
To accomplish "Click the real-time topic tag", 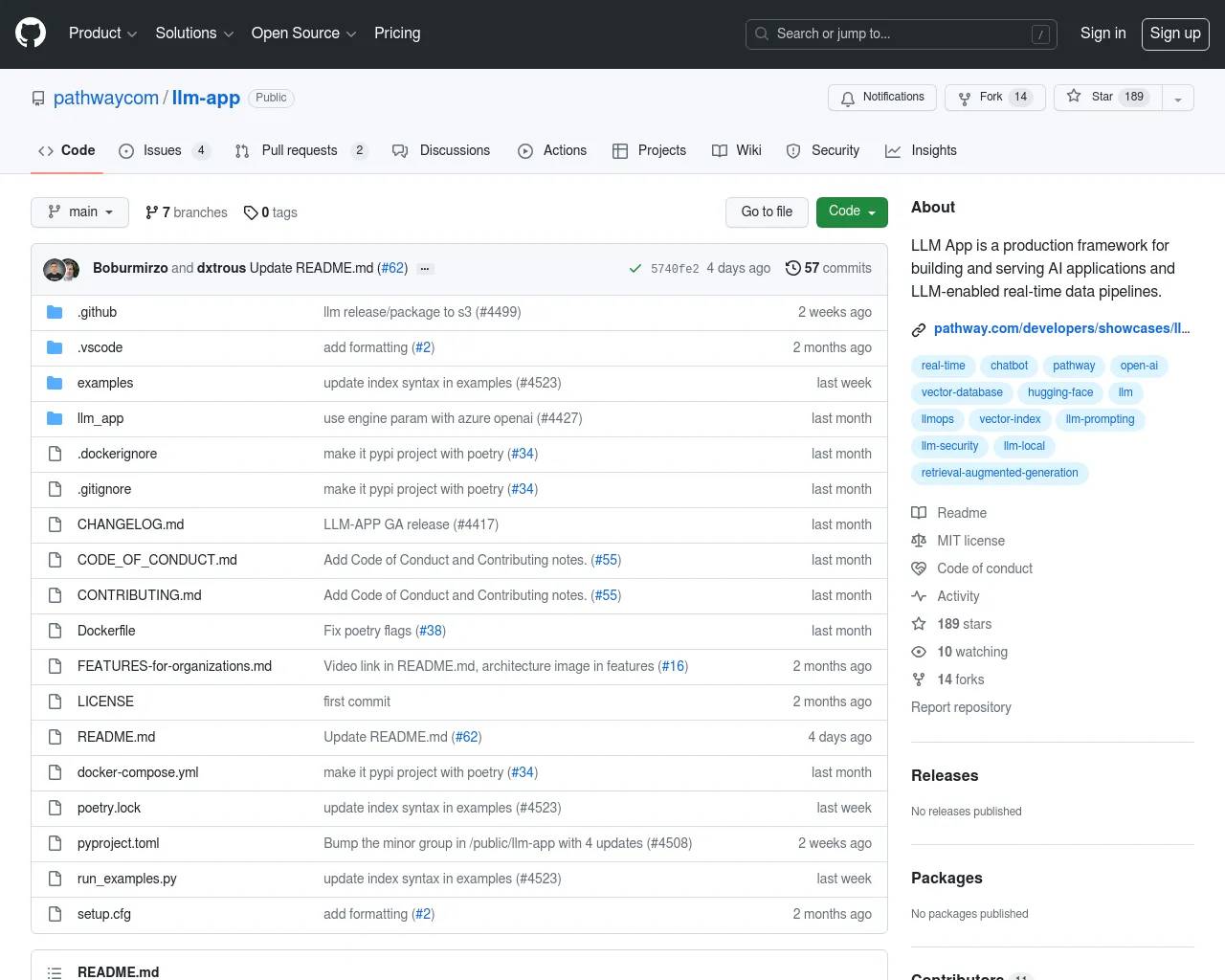I will click(943, 366).
